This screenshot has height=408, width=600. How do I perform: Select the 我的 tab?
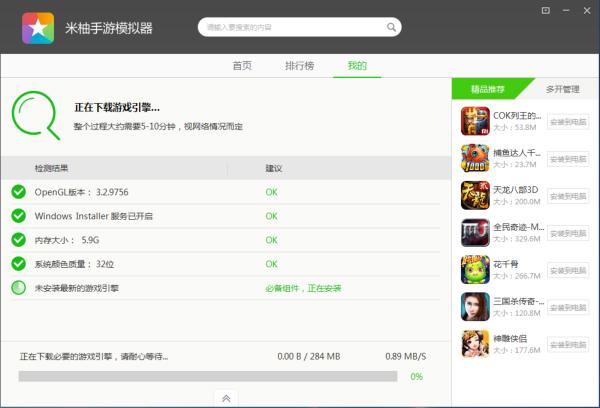coord(357,65)
